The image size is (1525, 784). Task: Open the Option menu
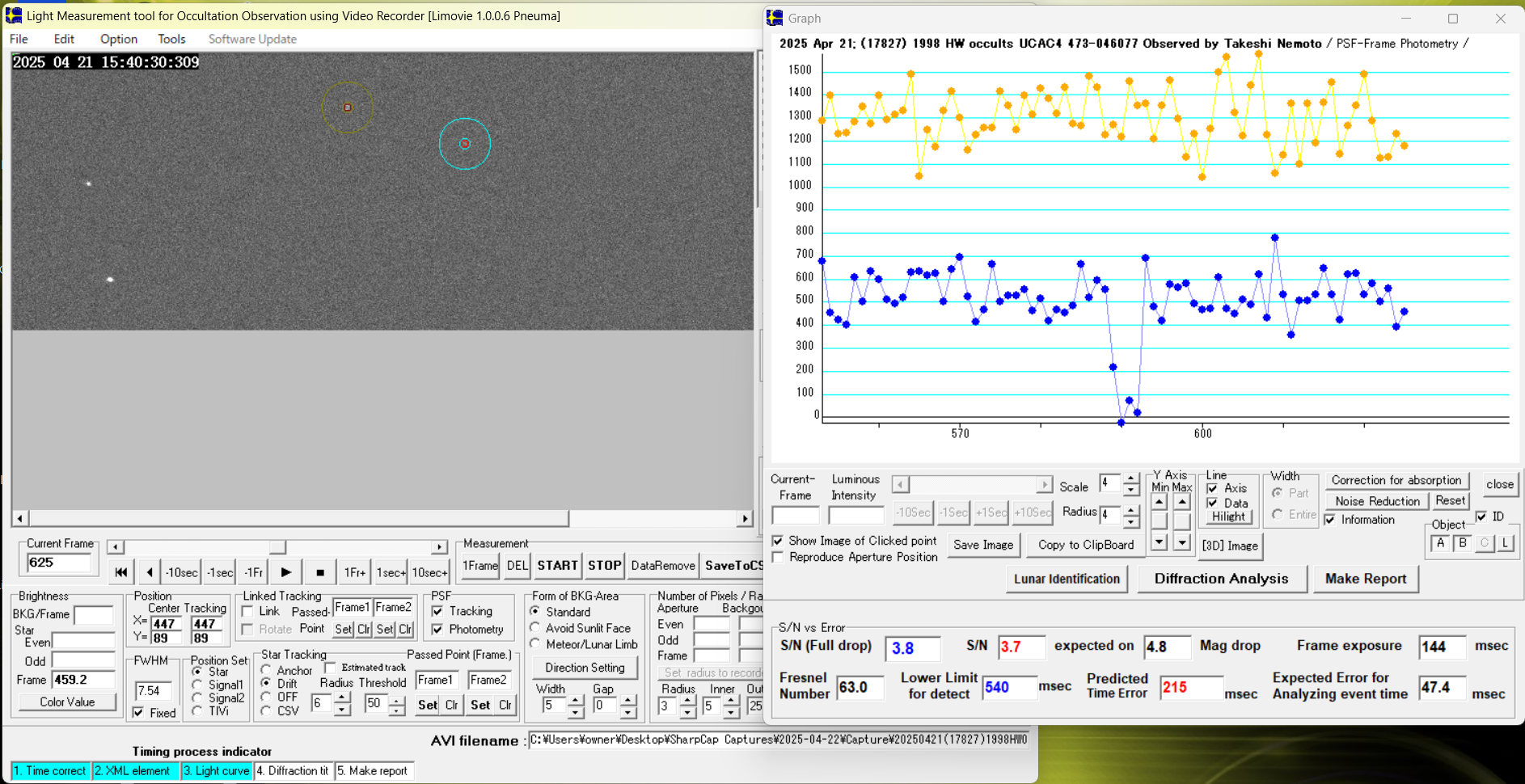pyautogui.click(x=118, y=39)
